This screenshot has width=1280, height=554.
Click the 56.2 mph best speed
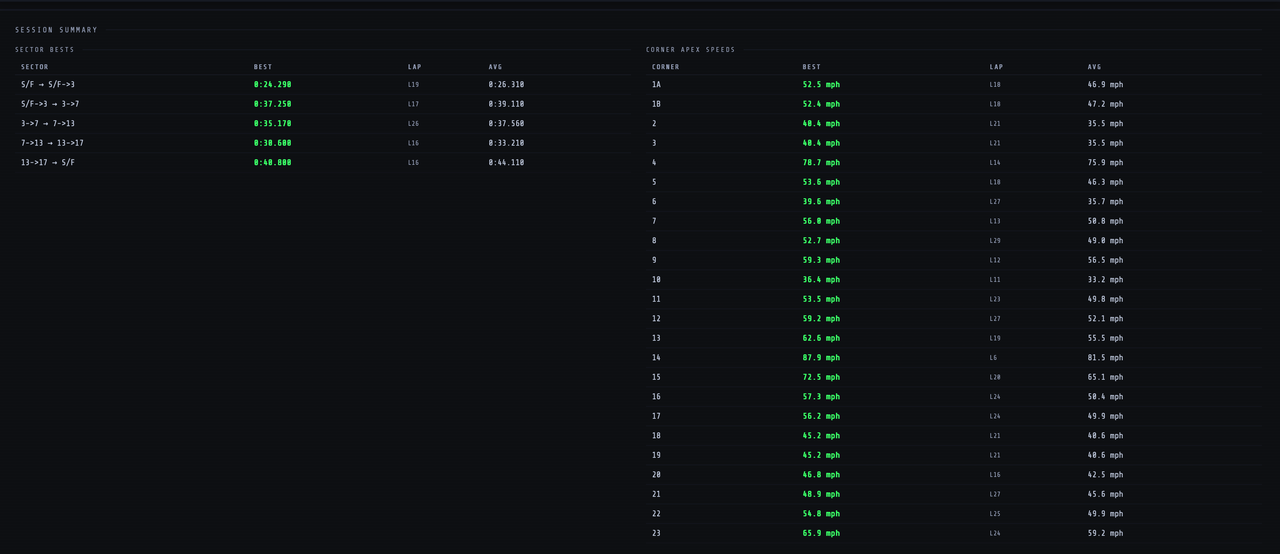click(821, 416)
